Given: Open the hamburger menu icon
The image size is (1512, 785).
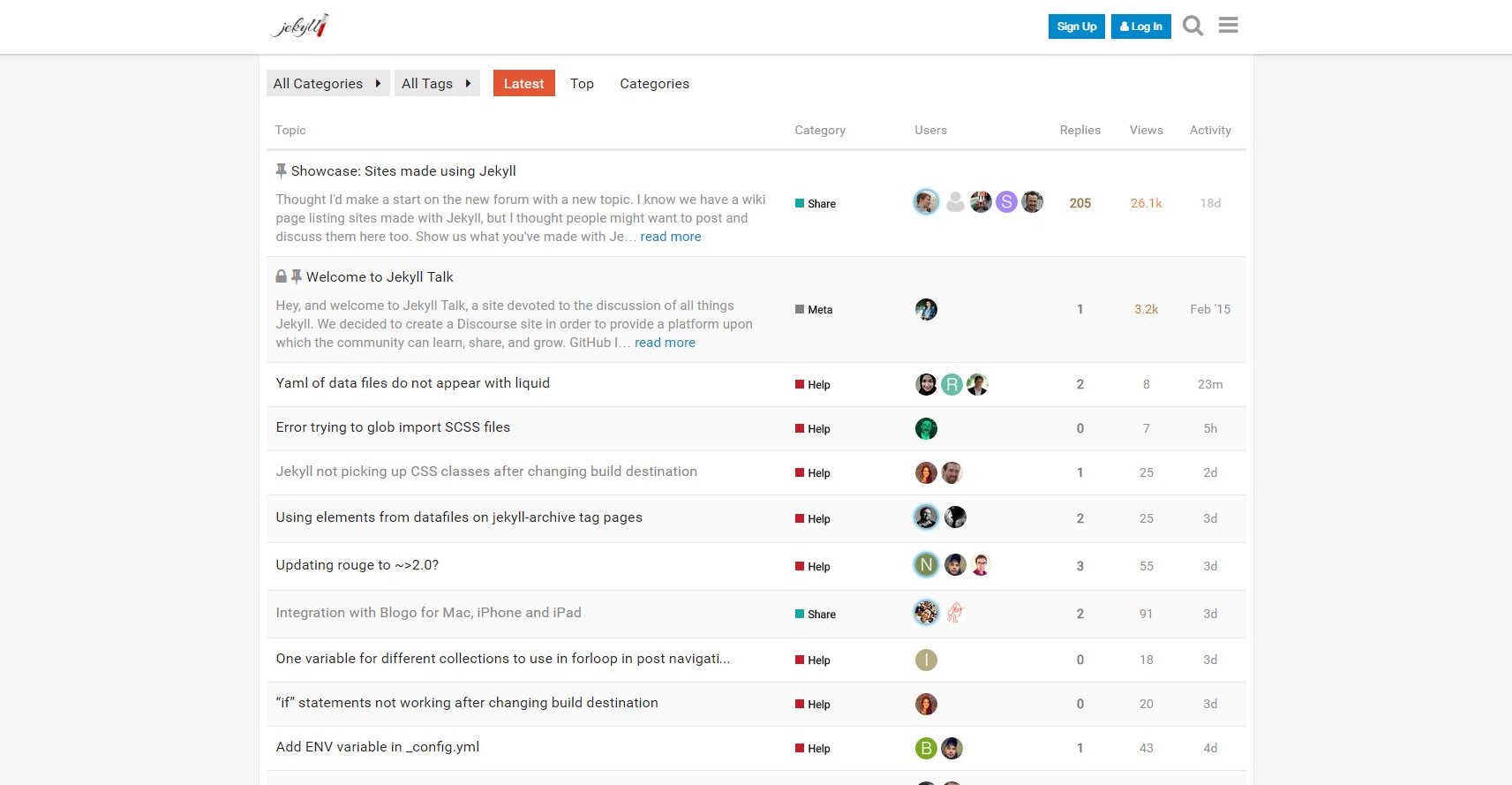Looking at the screenshot, I should (x=1229, y=26).
